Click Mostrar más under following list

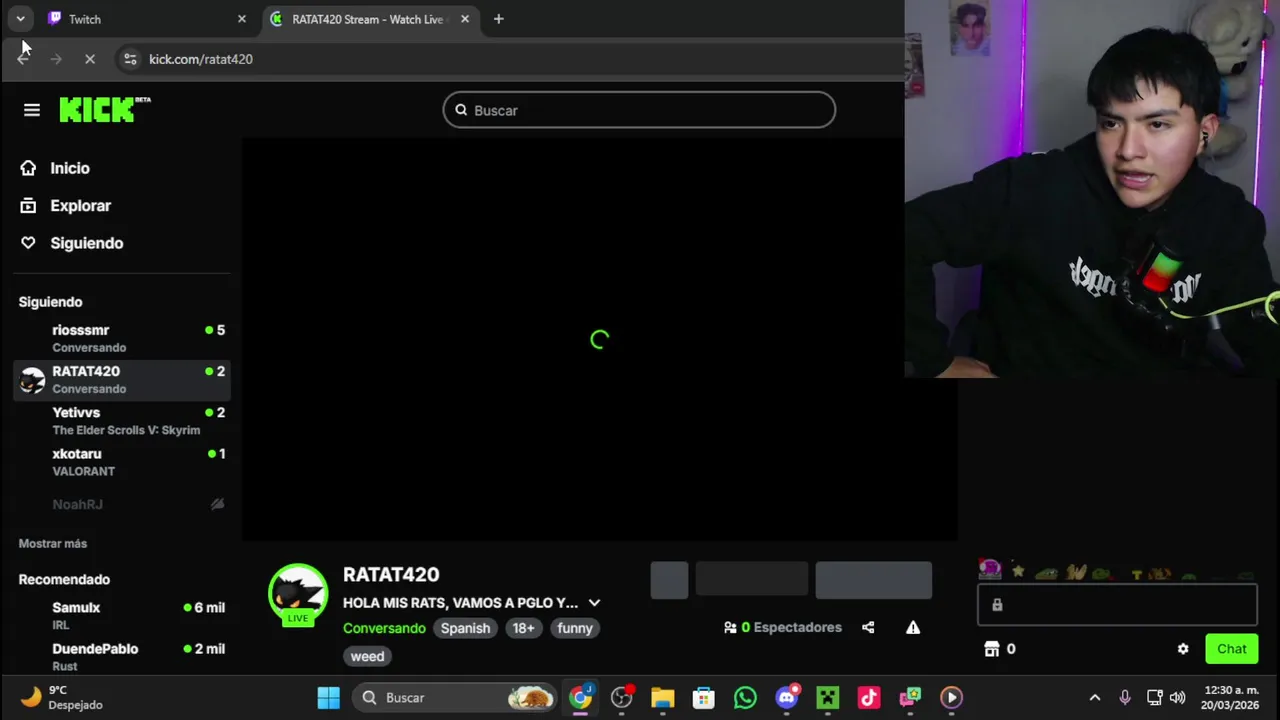(x=53, y=543)
